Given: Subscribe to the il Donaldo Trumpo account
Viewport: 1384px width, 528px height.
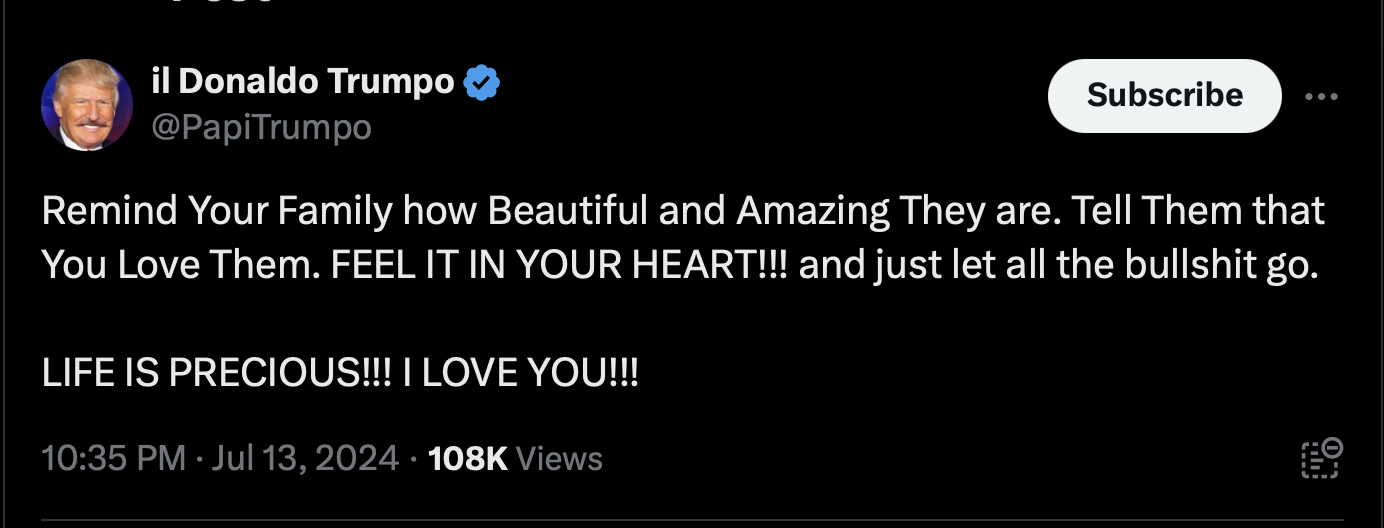Looking at the screenshot, I should (x=1164, y=96).
